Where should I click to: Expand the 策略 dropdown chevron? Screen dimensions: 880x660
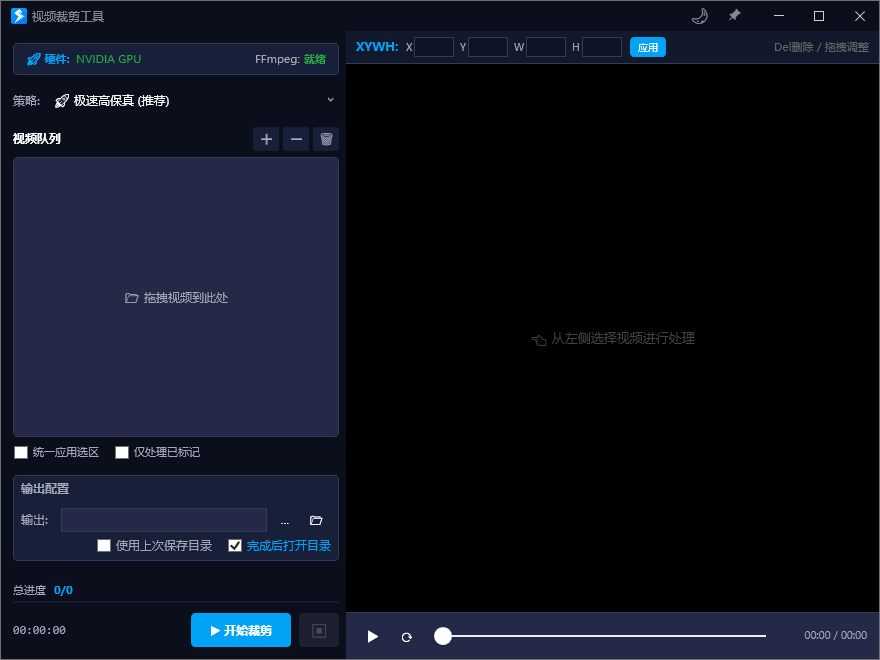click(x=330, y=100)
